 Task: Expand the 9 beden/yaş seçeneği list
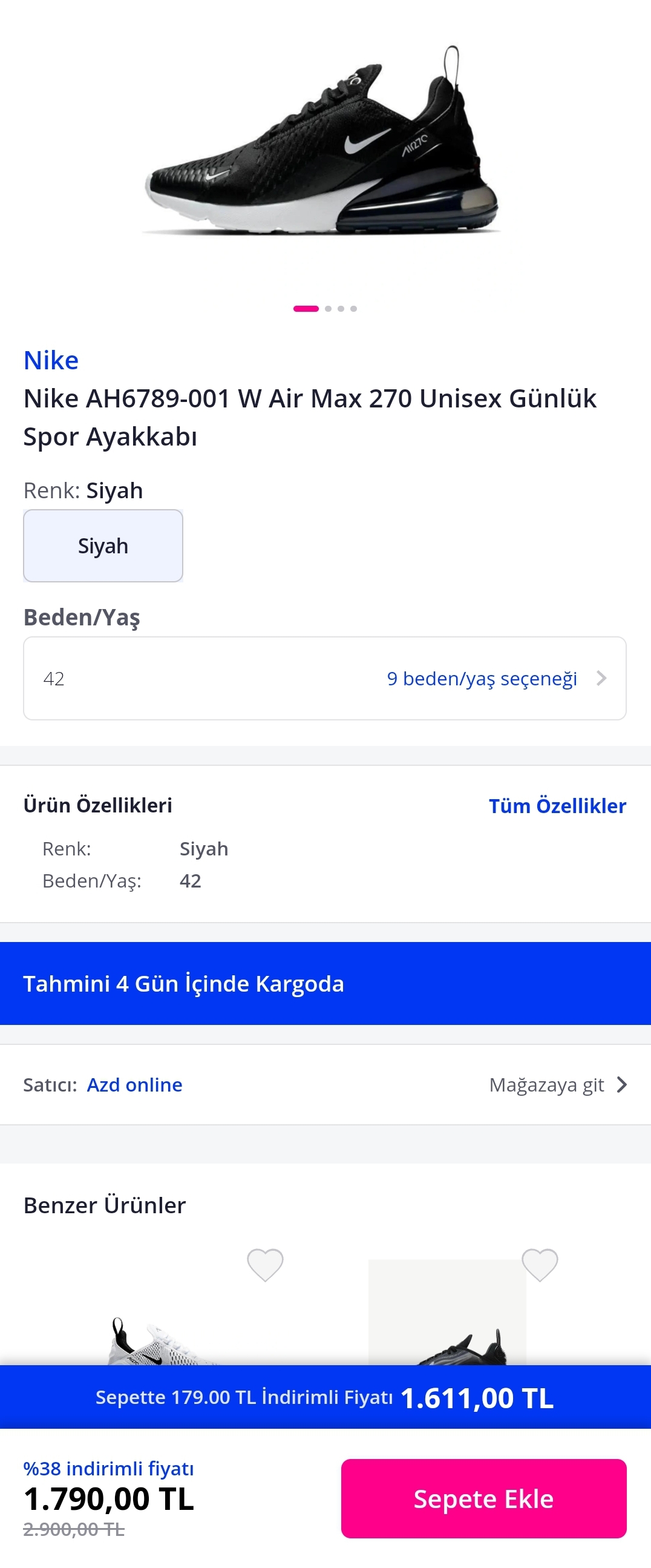click(482, 678)
